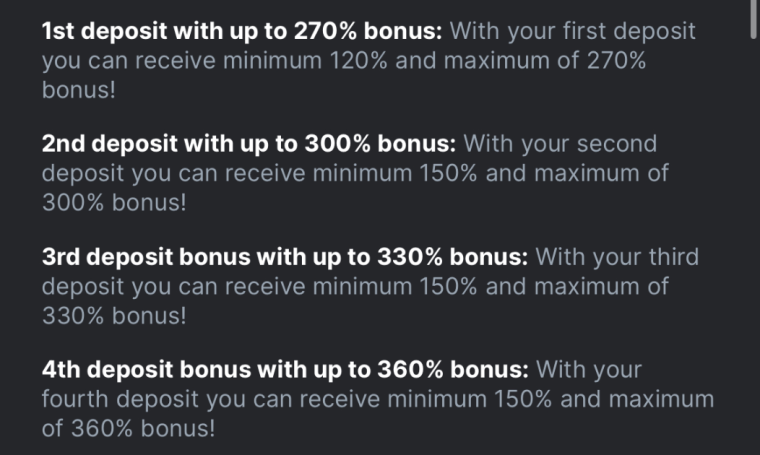Click the '1st deposit with up to 270% bonus:' heading
760x455 pixels.
coord(242,31)
